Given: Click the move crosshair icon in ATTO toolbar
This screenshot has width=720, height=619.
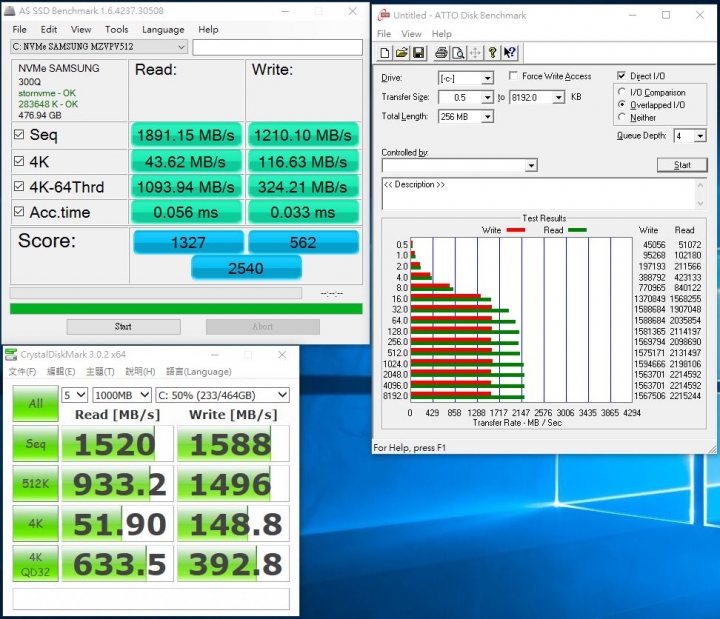Looking at the screenshot, I should (x=475, y=53).
